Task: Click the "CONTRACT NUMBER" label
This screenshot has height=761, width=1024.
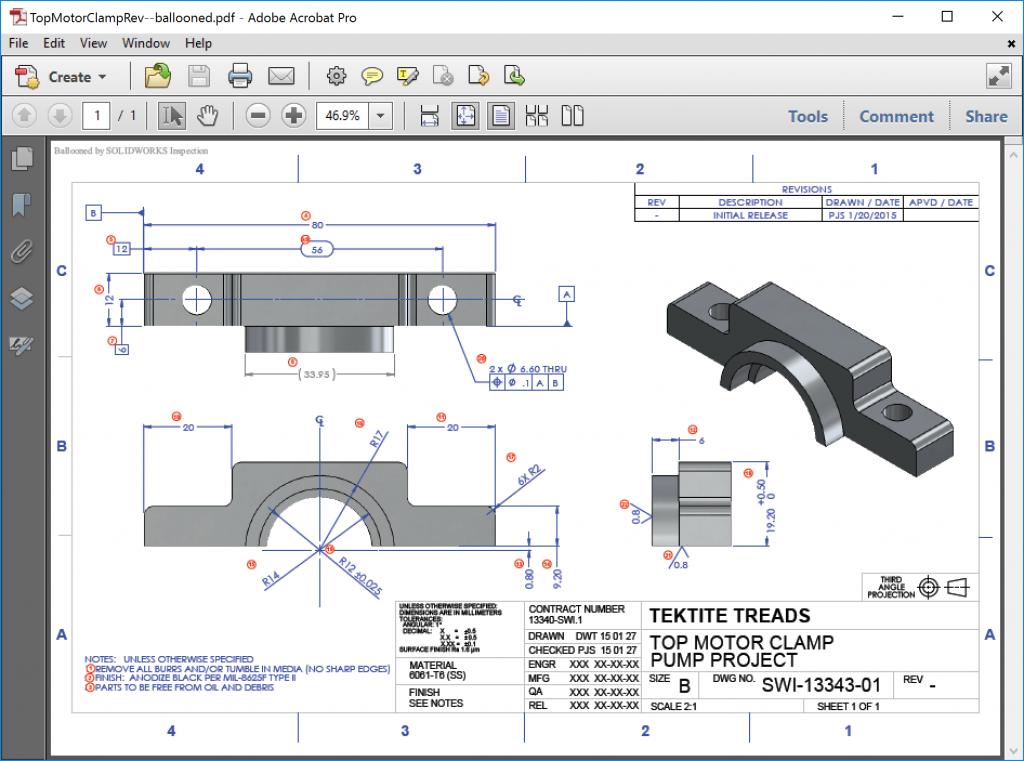Action: [577, 609]
